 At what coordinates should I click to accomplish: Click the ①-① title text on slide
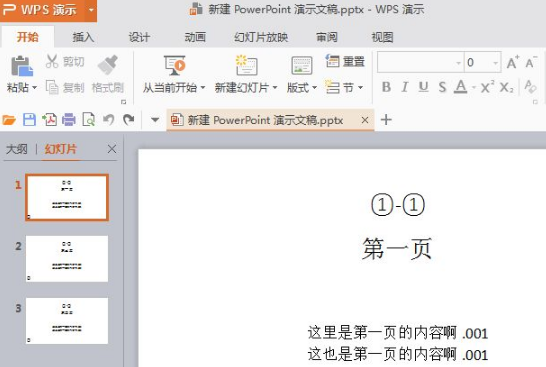point(398,205)
